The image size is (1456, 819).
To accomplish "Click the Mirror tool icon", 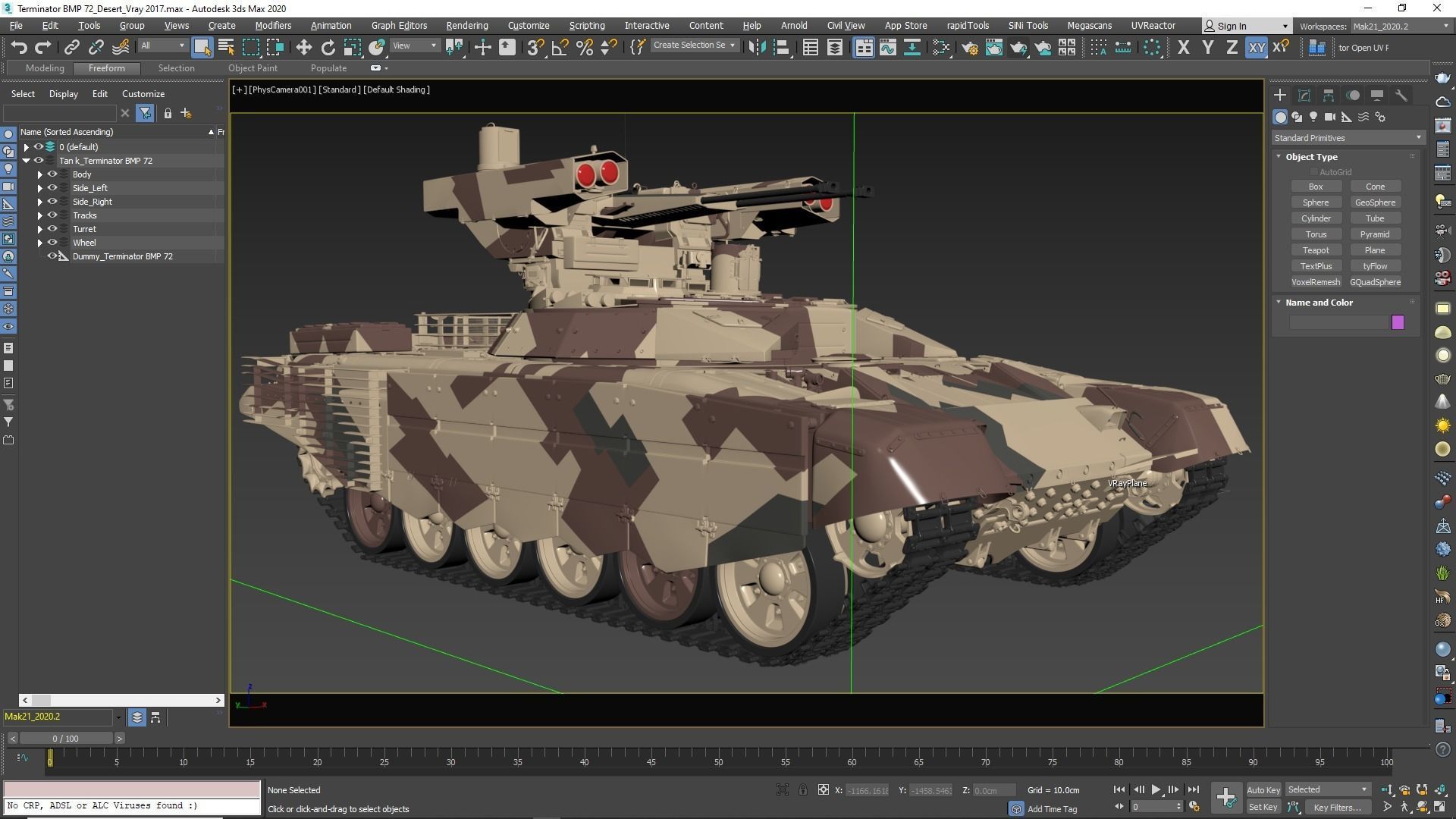I will [x=757, y=48].
